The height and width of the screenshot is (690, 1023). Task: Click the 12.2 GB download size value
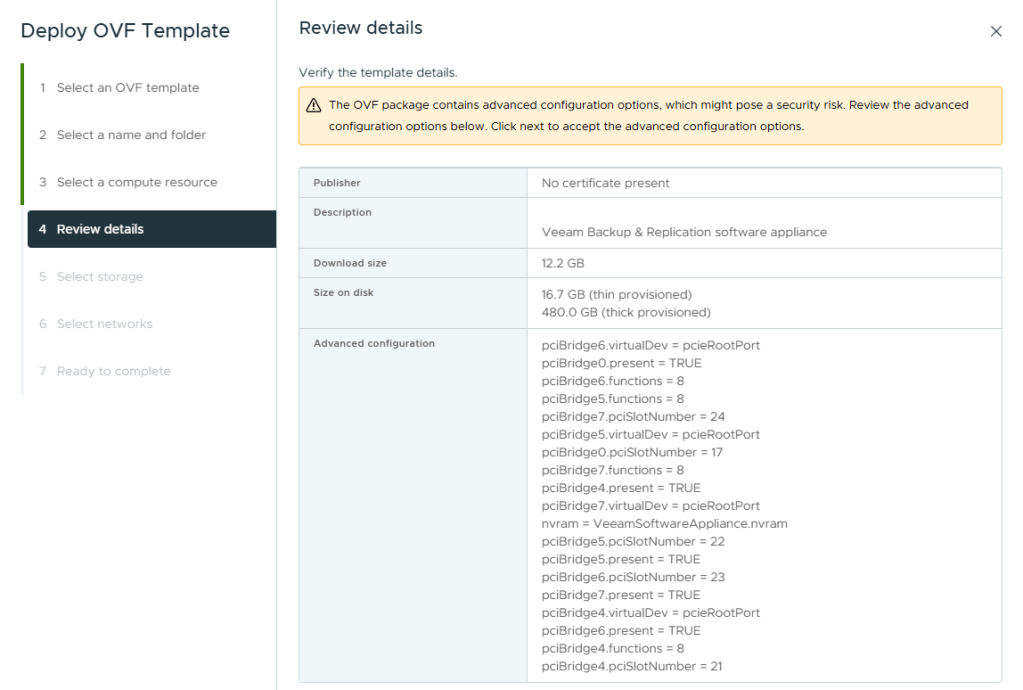(x=563, y=263)
